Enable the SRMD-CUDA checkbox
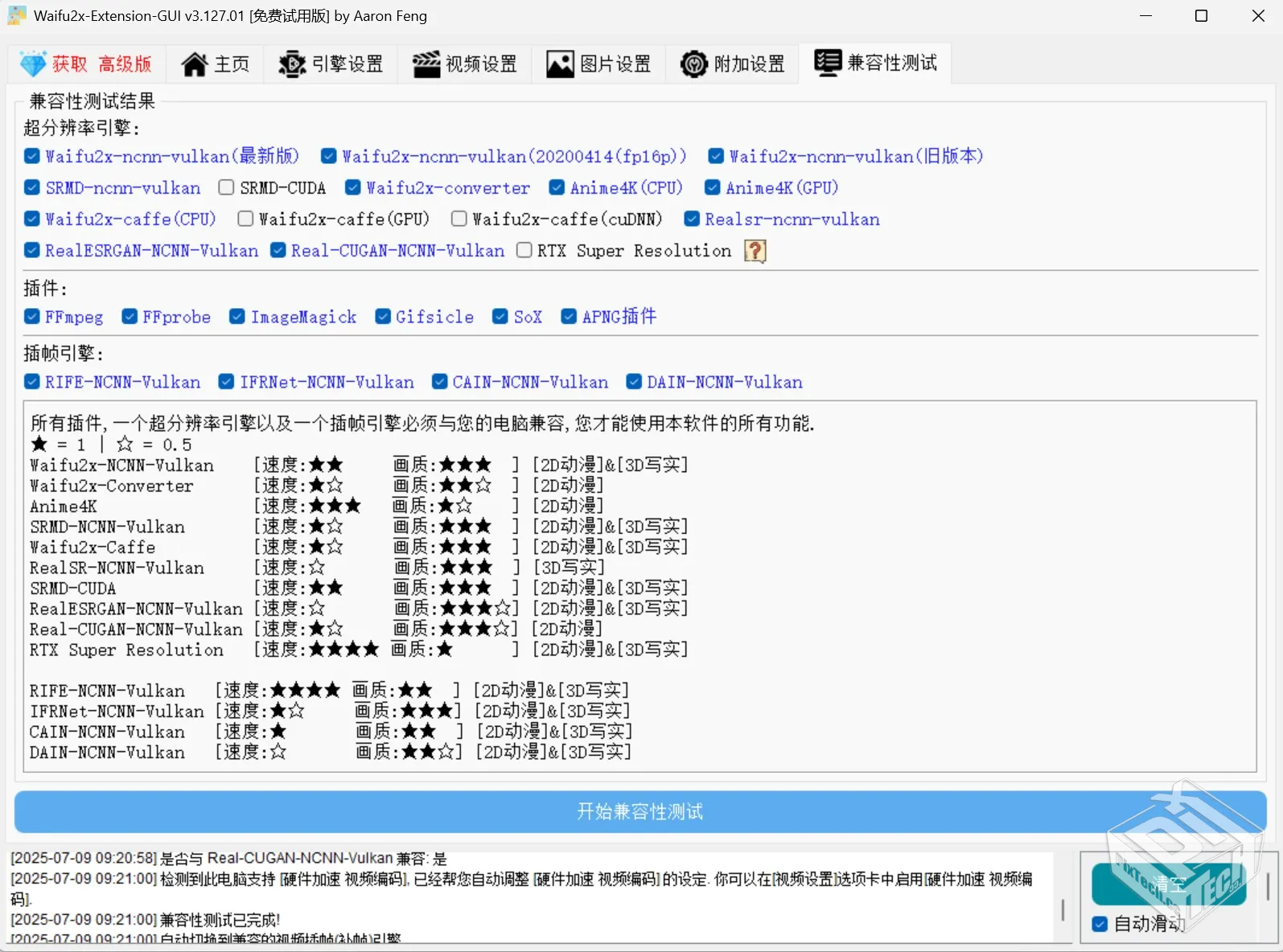This screenshot has height=952, width=1283. coord(227,187)
